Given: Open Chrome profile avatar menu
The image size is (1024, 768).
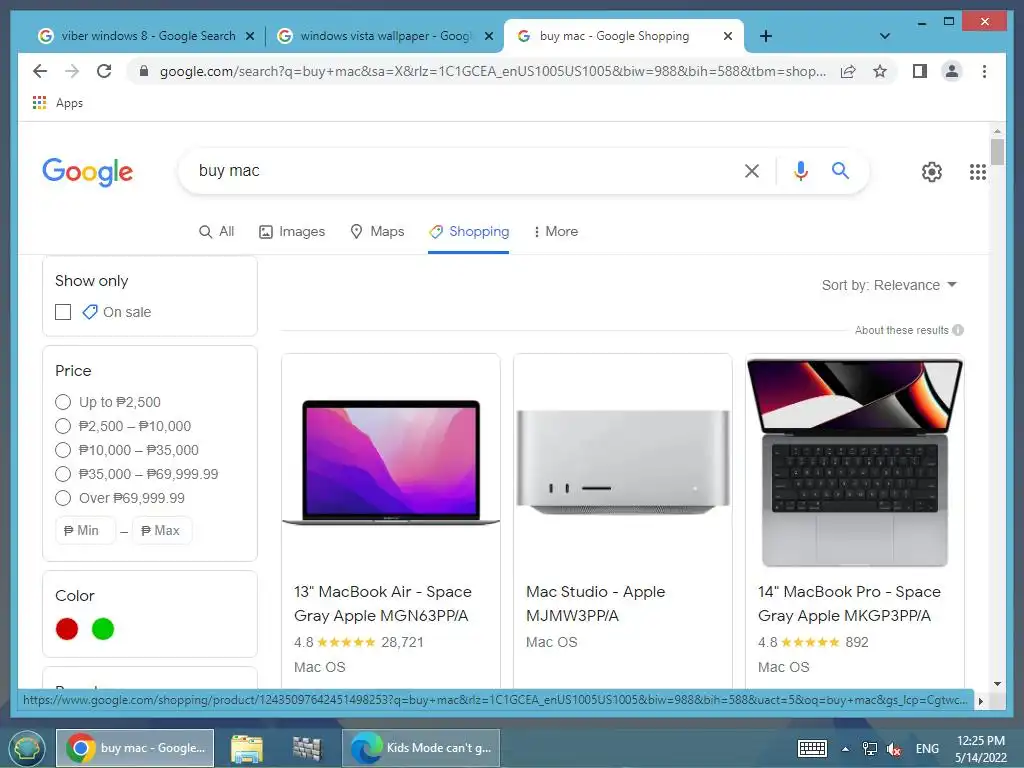Looking at the screenshot, I should (952, 71).
